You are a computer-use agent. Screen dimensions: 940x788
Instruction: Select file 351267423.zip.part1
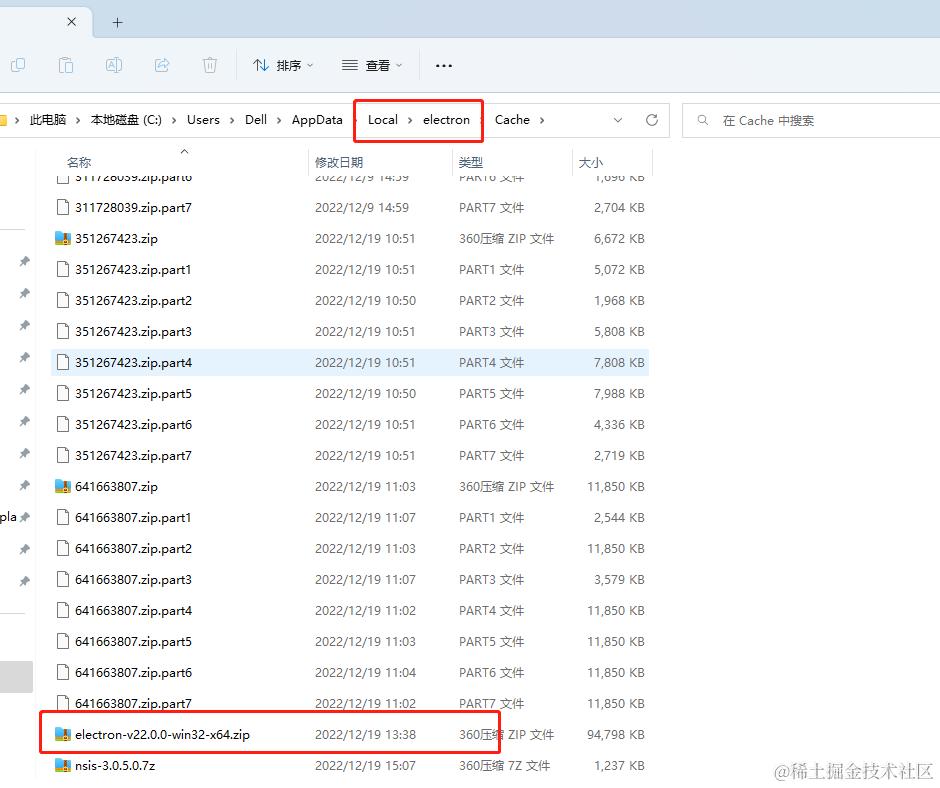click(x=350, y=269)
